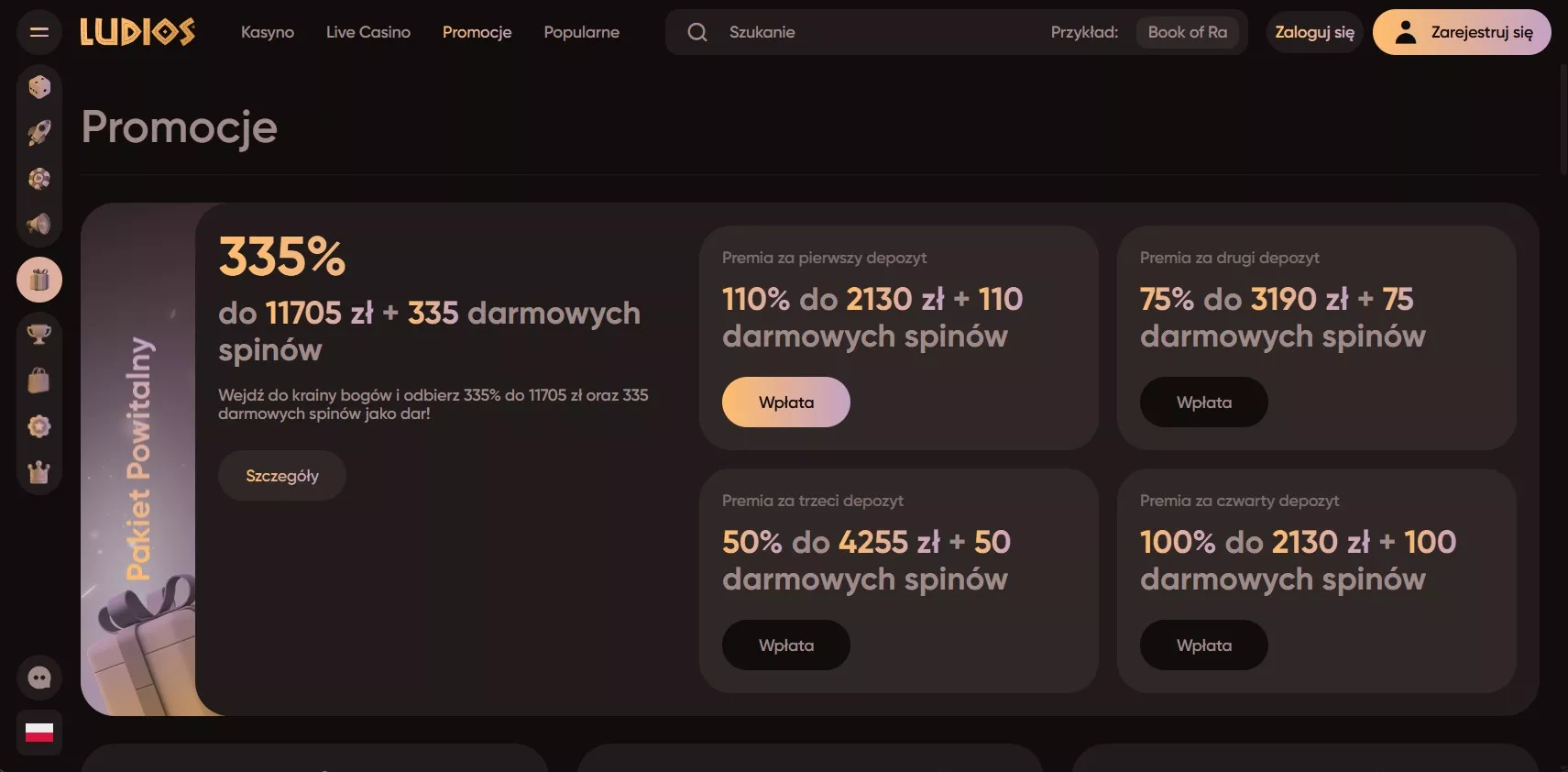
Task: Select Popularne in top navigation
Action: tap(581, 32)
